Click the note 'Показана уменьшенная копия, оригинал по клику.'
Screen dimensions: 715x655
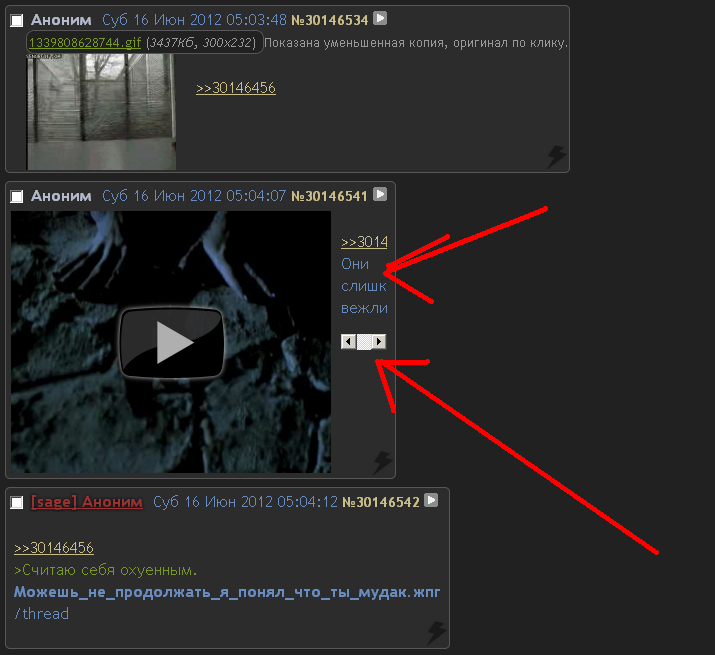click(x=416, y=43)
